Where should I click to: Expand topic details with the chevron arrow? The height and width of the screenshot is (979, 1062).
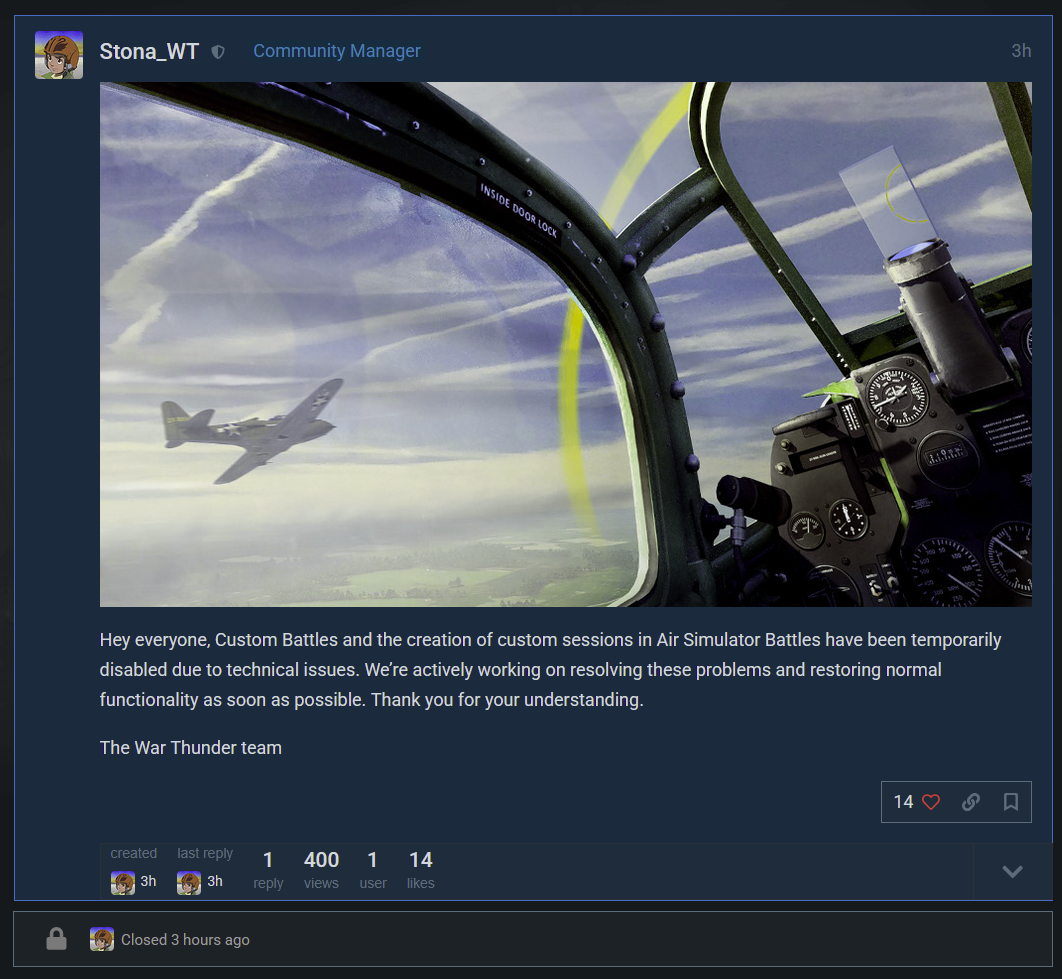pyautogui.click(x=1013, y=871)
